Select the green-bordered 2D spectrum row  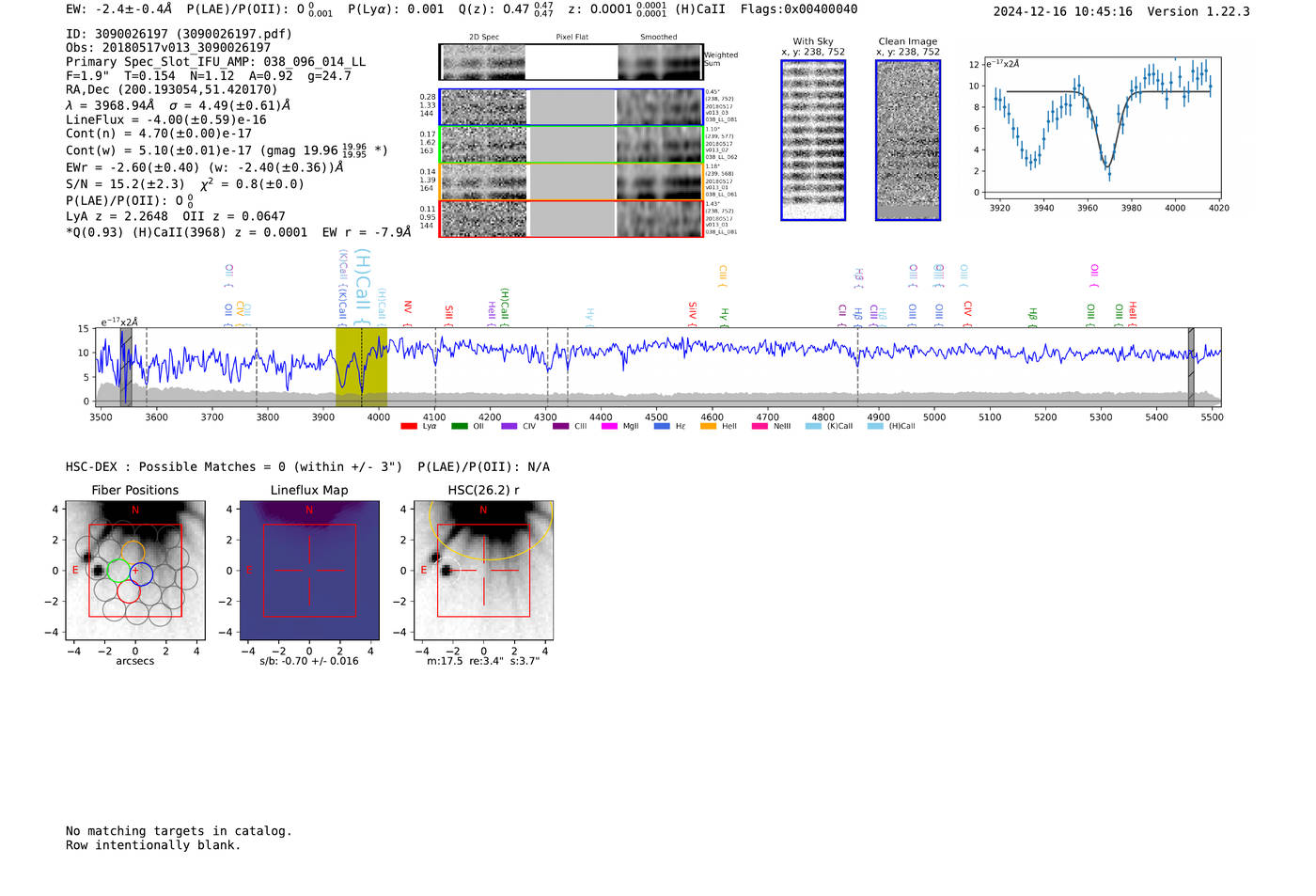[x=572, y=144]
